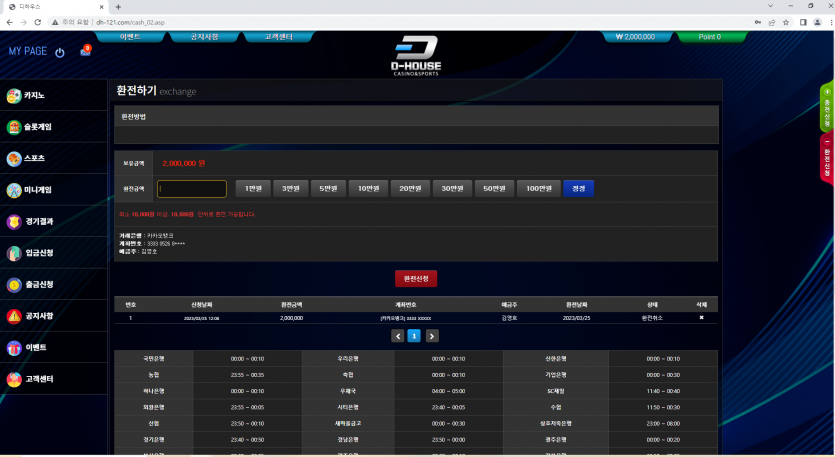835x457 pixels.
Task: Click the Chrome profile avatar icon
Action: [815, 22]
